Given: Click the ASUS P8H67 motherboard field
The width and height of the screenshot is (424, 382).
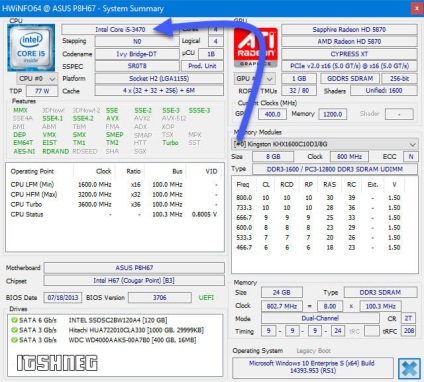Looking at the screenshot, I should click(134, 268).
